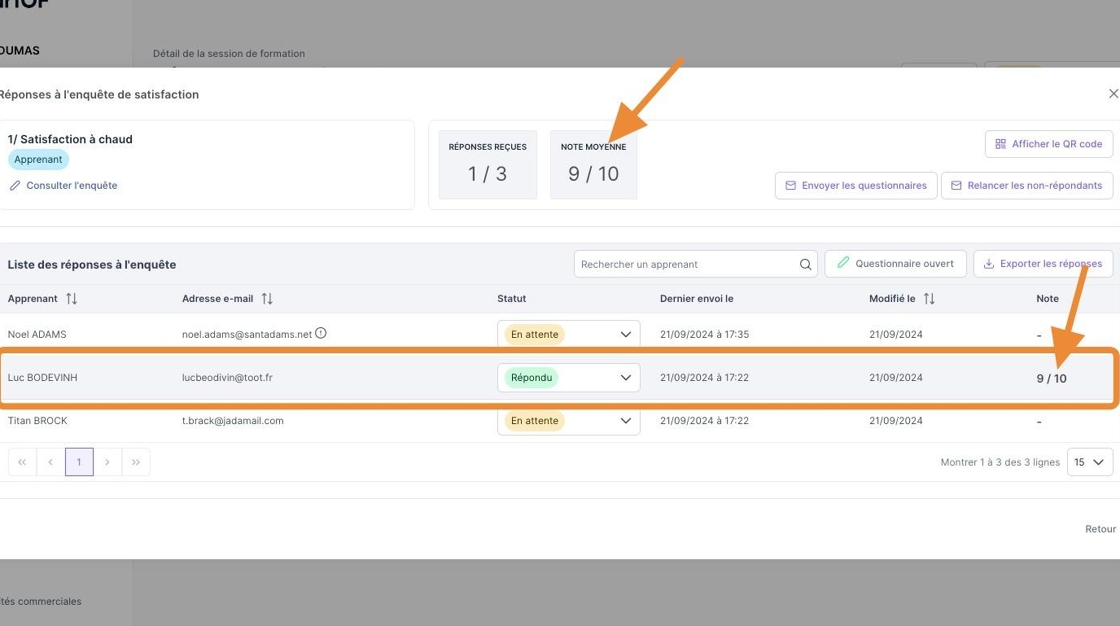This screenshot has height=626, width=1120.
Task: Click the Luc BODEVINH learner name
Action: pyautogui.click(x=42, y=377)
